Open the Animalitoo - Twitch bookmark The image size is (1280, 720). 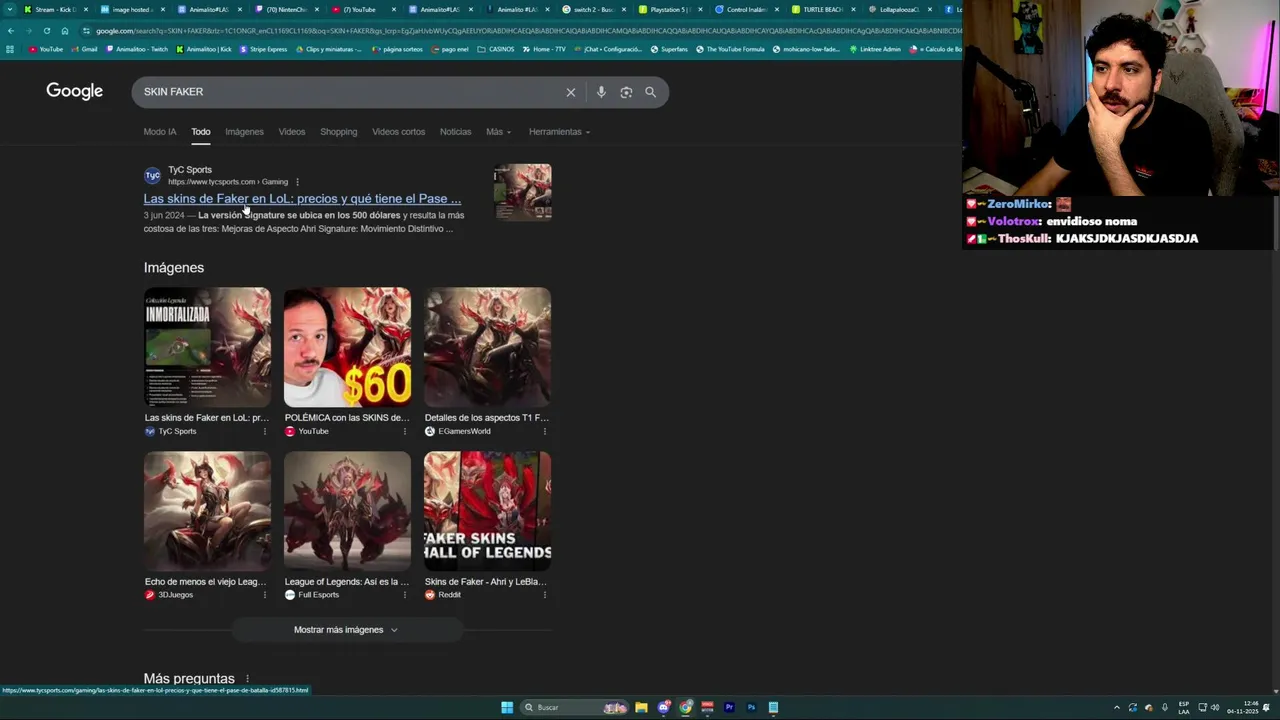tap(136, 49)
